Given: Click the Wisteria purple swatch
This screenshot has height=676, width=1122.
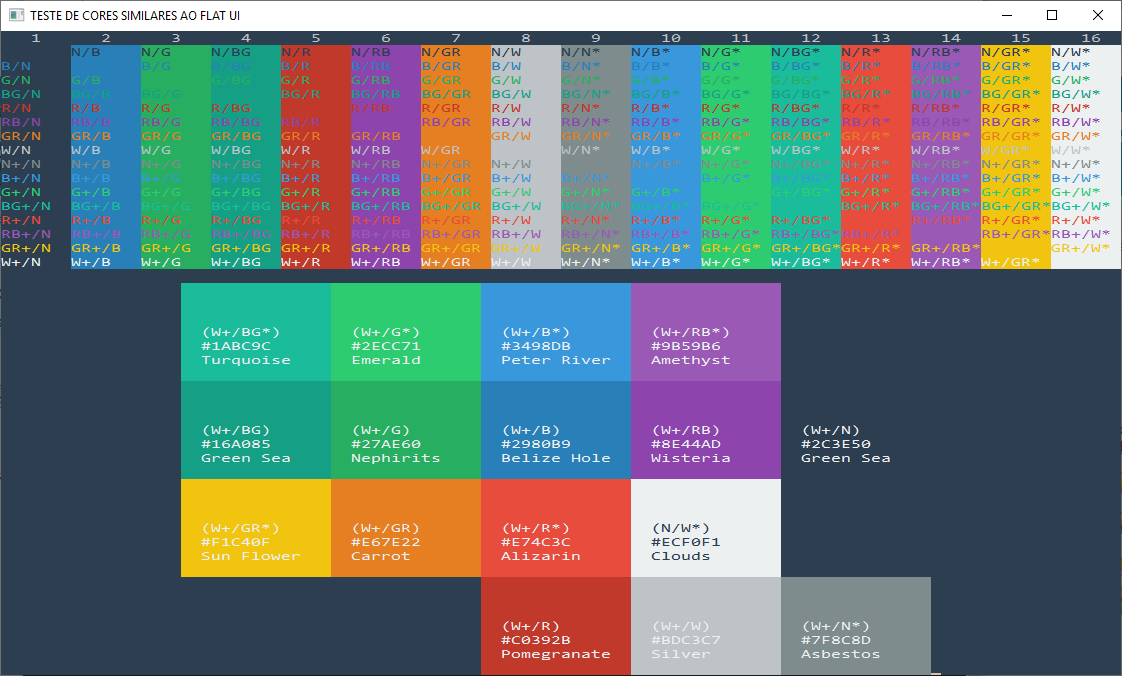Looking at the screenshot, I should (706, 430).
